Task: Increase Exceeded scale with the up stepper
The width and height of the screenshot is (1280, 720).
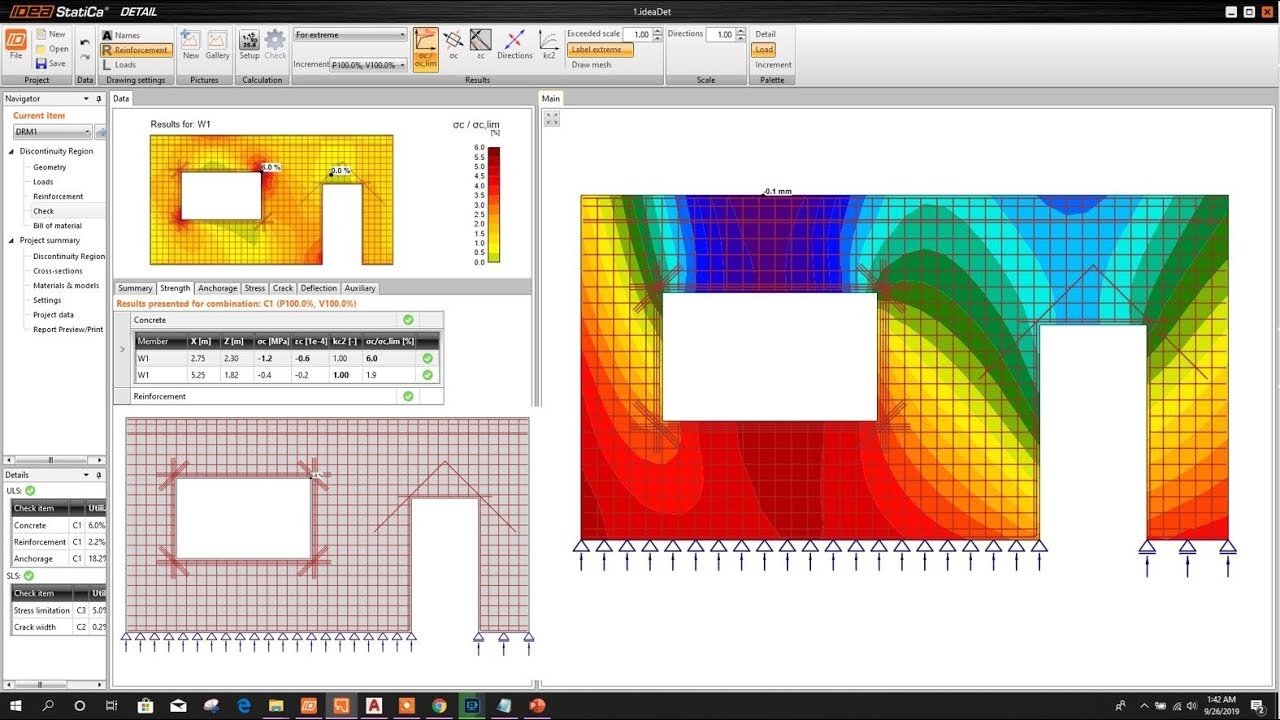Action: point(658,29)
